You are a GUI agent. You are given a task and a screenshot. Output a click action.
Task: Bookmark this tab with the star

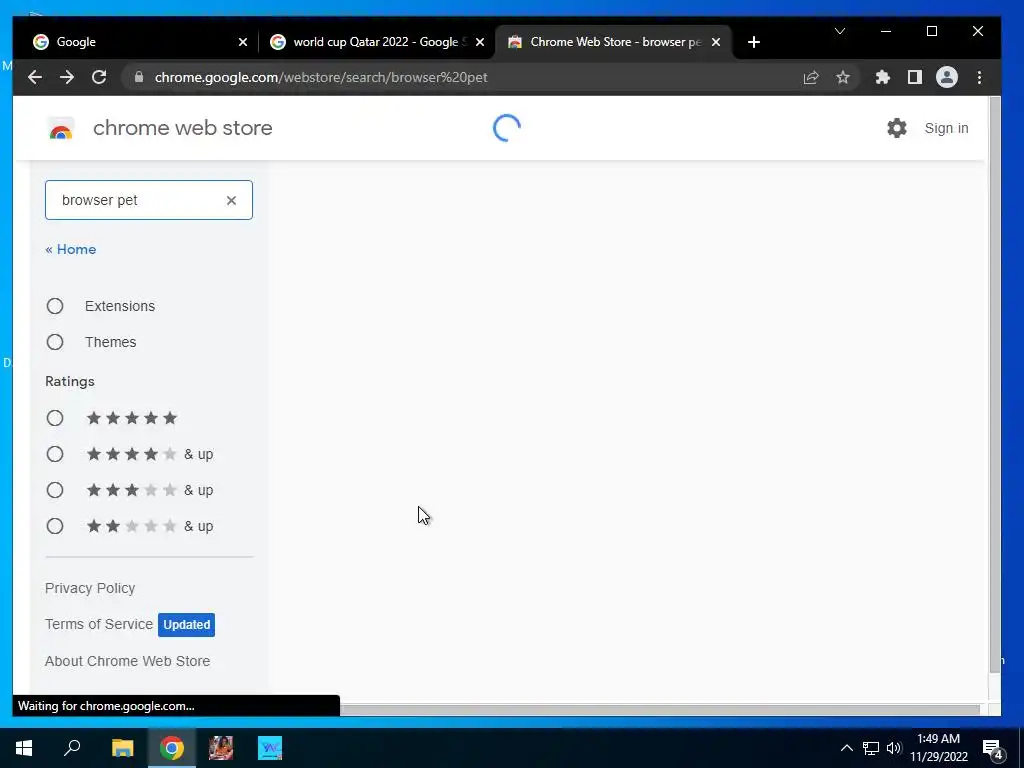point(842,77)
